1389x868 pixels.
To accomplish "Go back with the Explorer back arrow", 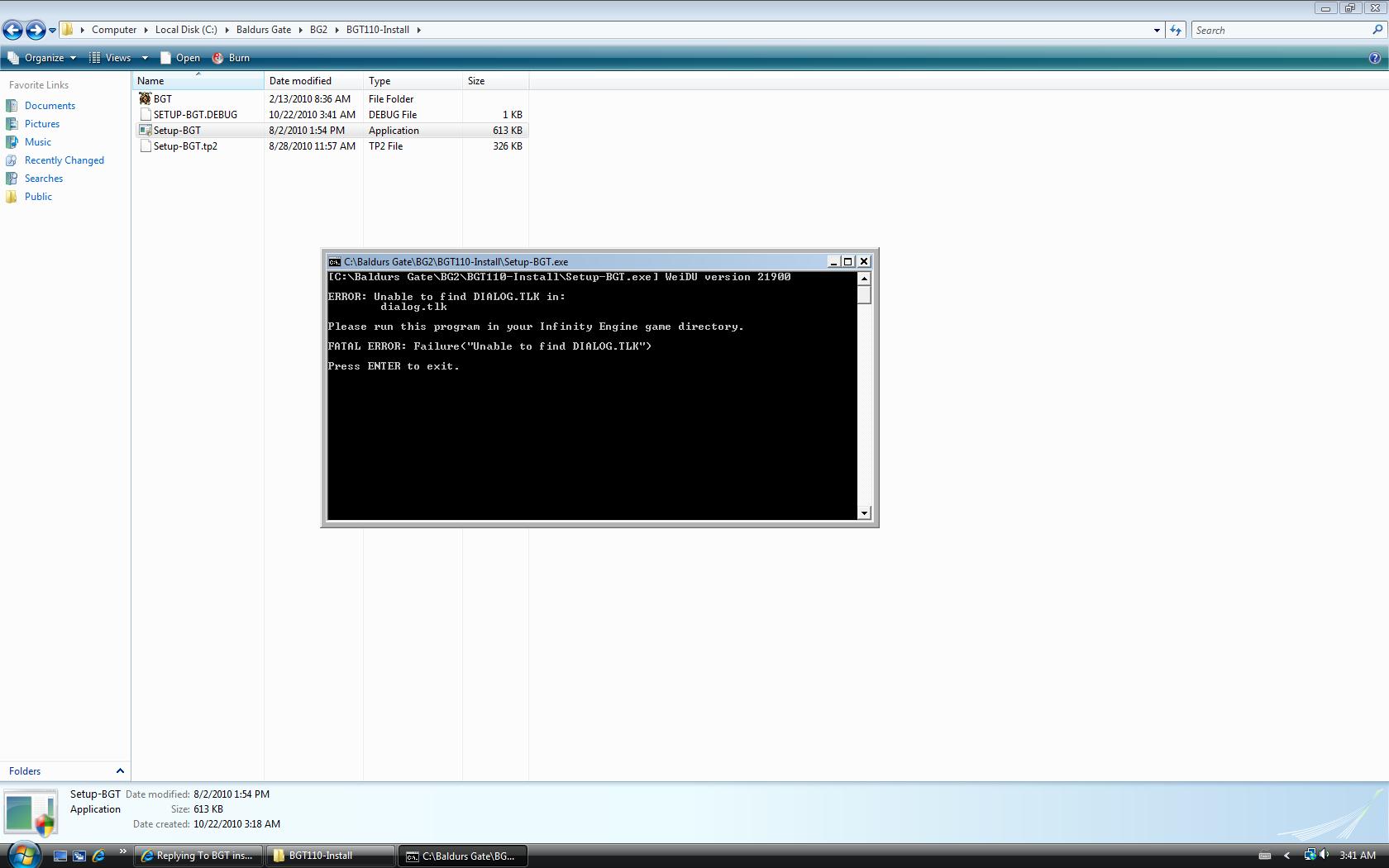I will point(12,31).
